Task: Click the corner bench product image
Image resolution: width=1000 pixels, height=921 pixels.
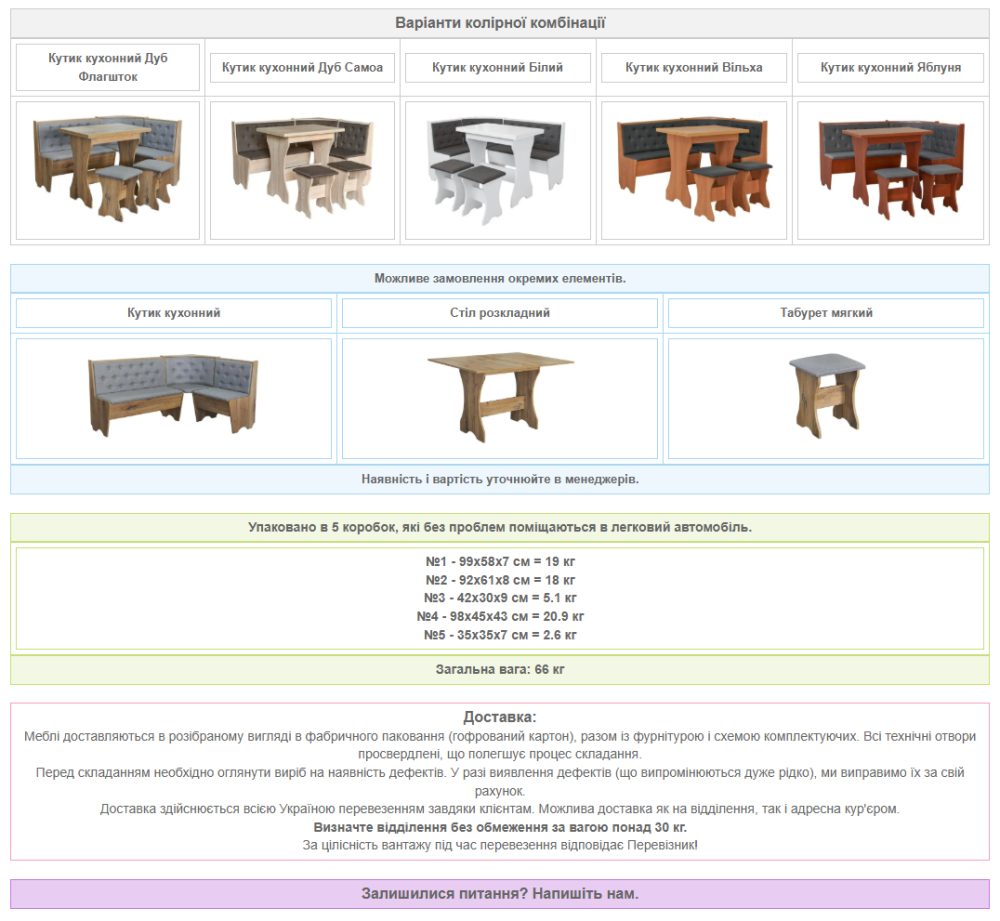Action: pyautogui.click(x=173, y=397)
